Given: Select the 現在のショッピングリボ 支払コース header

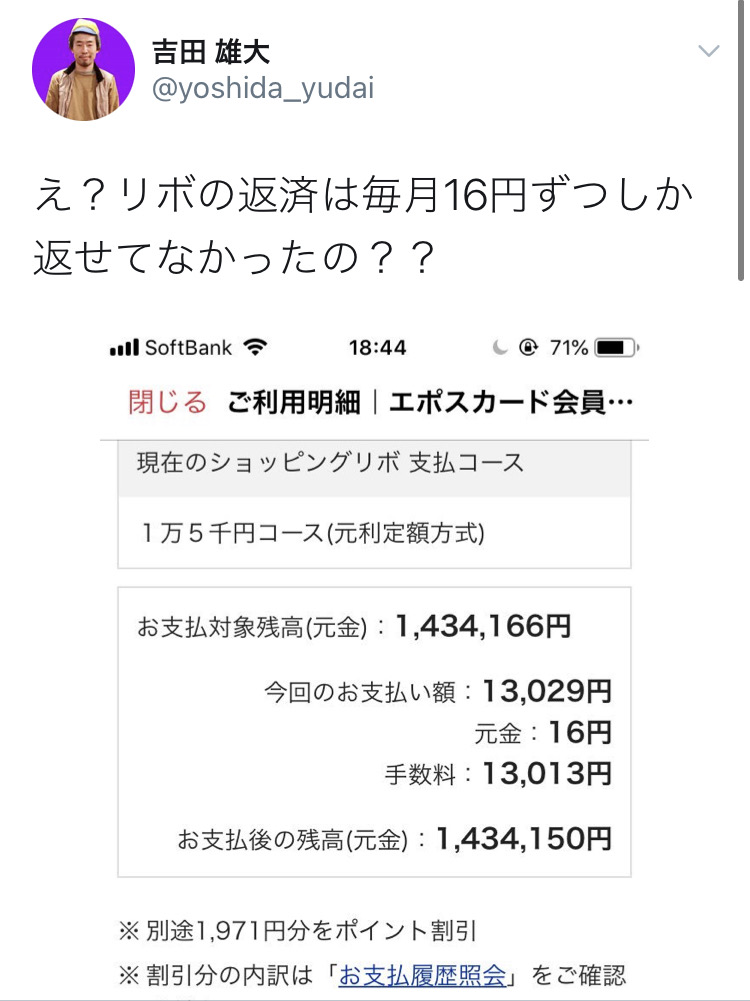Looking at the screenshot, I should coord(330,464).
